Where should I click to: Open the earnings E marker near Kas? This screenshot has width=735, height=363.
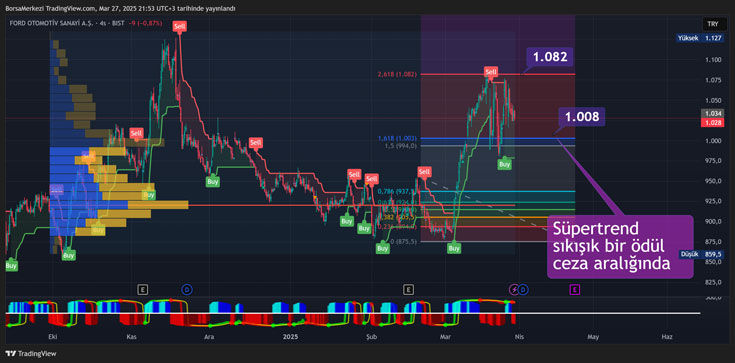(x=142, y=290)
